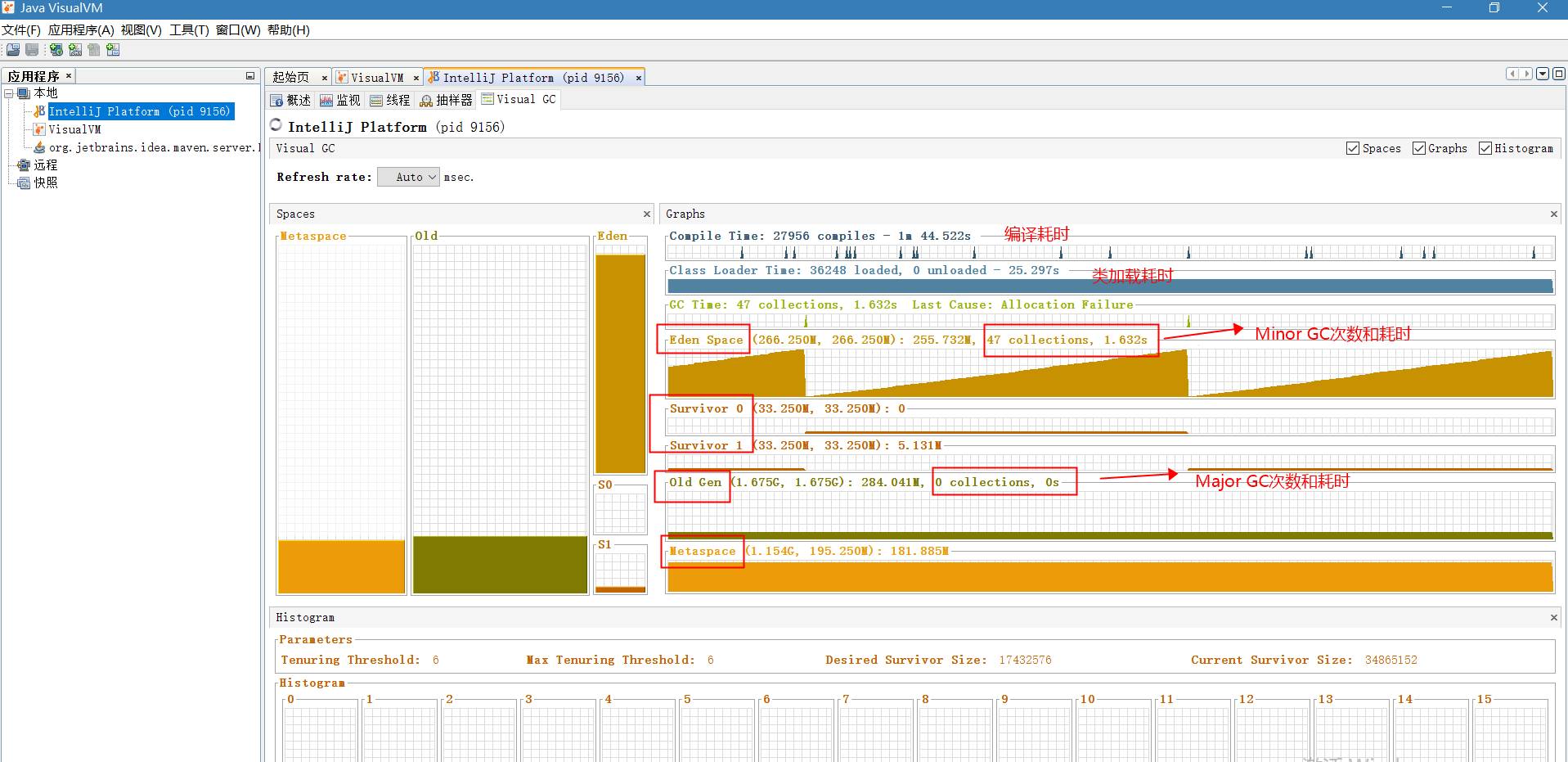The height and width of the screenshot is (762, 1568).
Task: Select VisualVM in the applications tree
Action: (74, 129)
